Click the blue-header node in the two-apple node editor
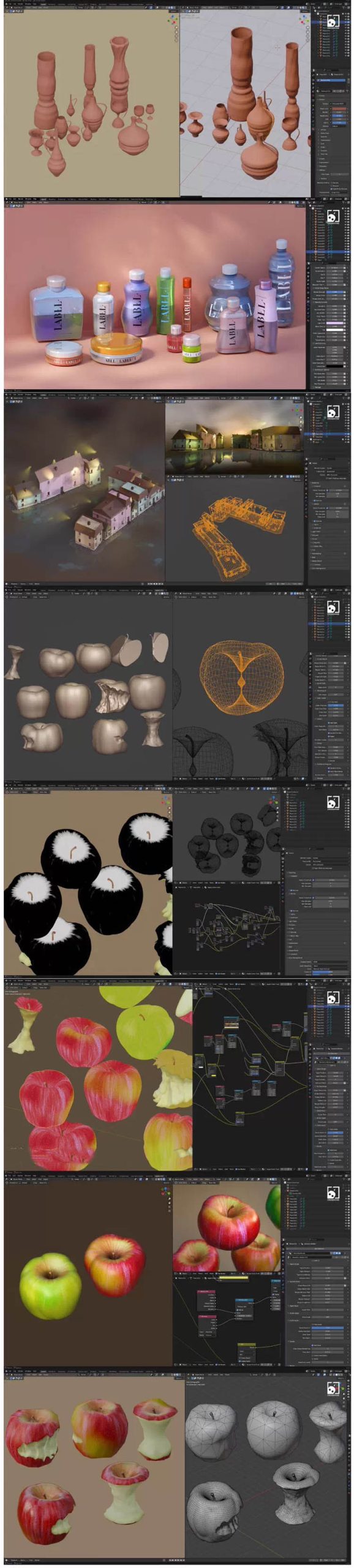Viewport: 354px width, 1568px height. pyautogui.click(x=244, y=1309)
